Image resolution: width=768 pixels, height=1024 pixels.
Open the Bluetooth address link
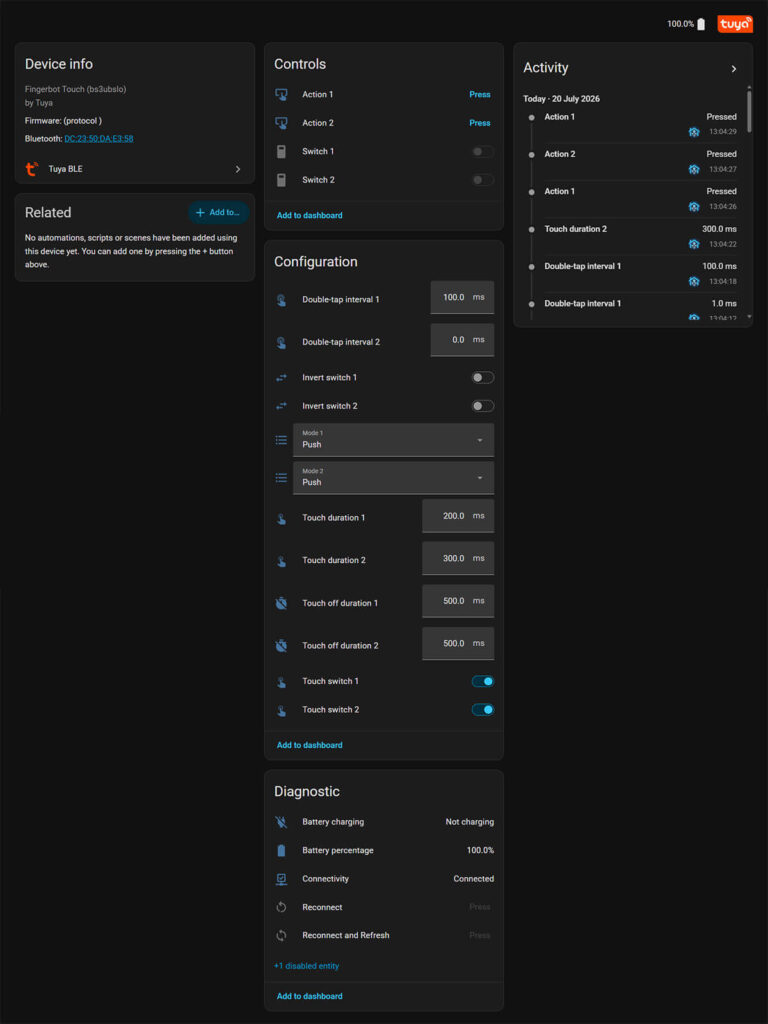tap(99, 138)
